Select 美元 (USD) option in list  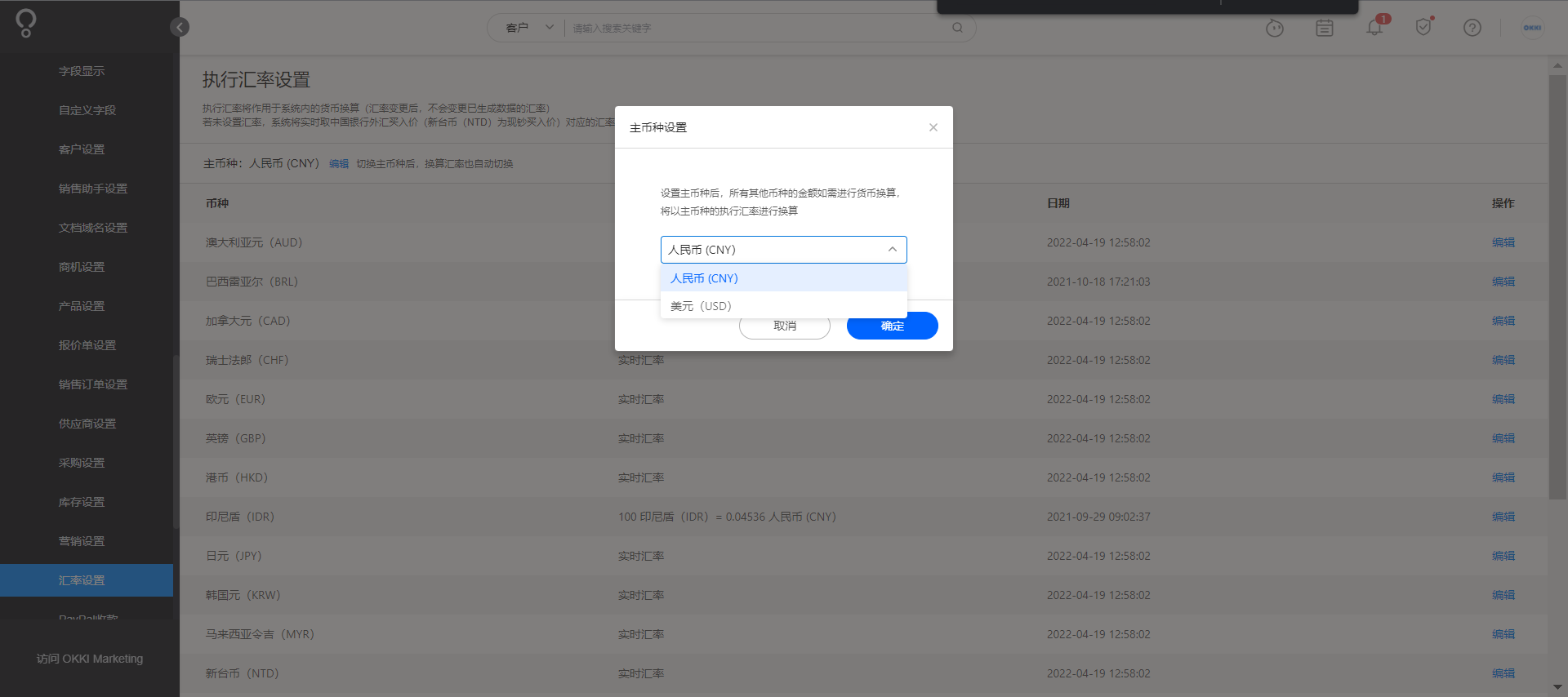coord(784,306)
